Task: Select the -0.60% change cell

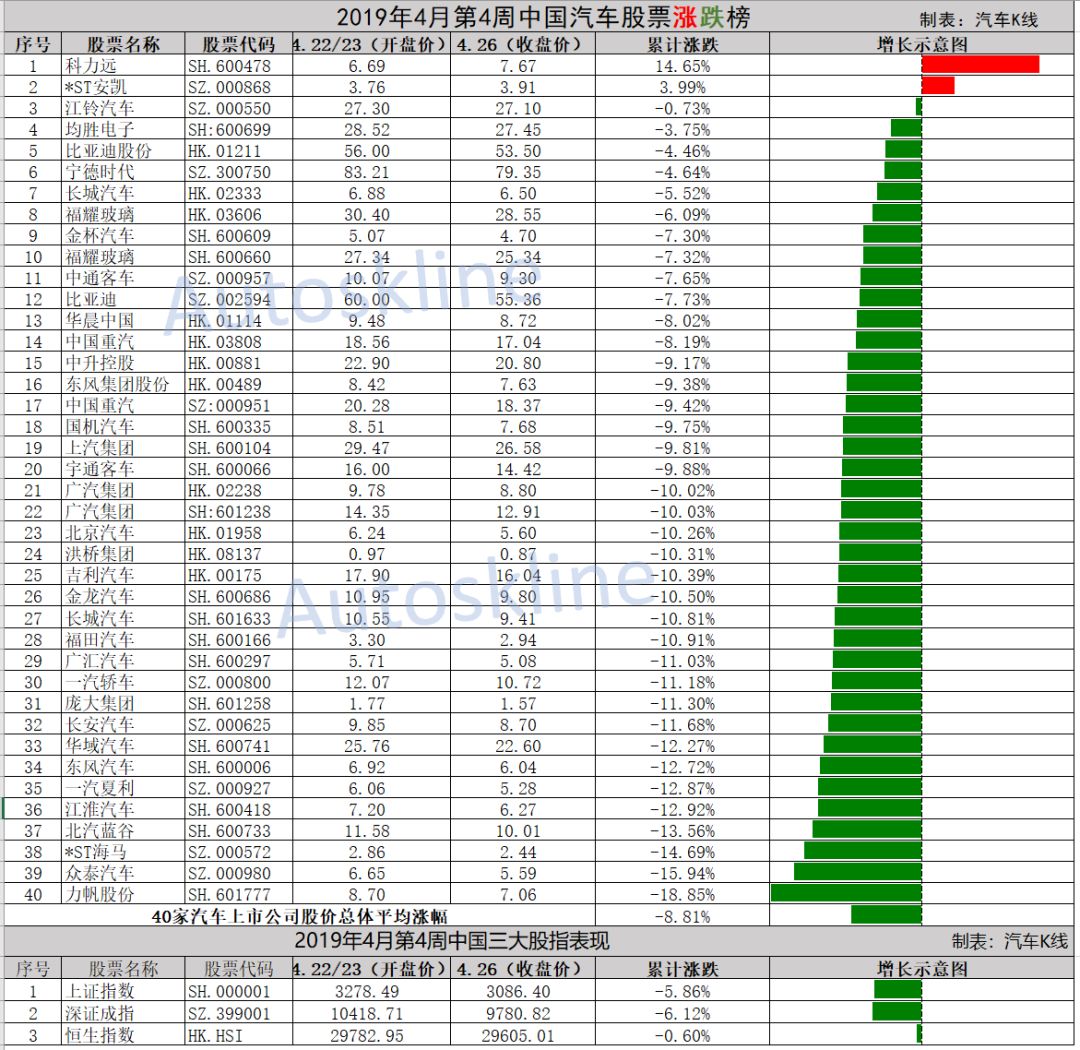Action: click(x=682, y=1036)
